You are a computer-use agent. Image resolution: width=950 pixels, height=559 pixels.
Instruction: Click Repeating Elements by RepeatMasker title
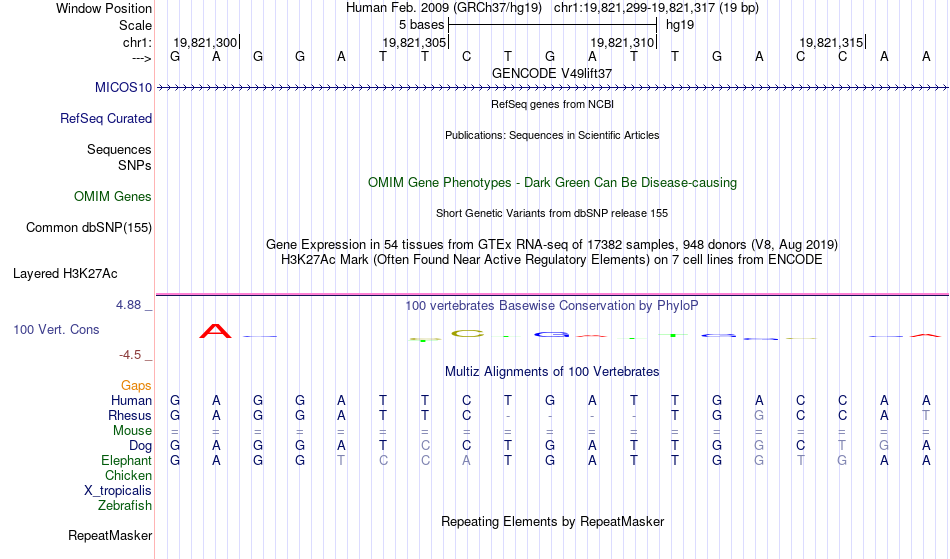pos(553,521)
